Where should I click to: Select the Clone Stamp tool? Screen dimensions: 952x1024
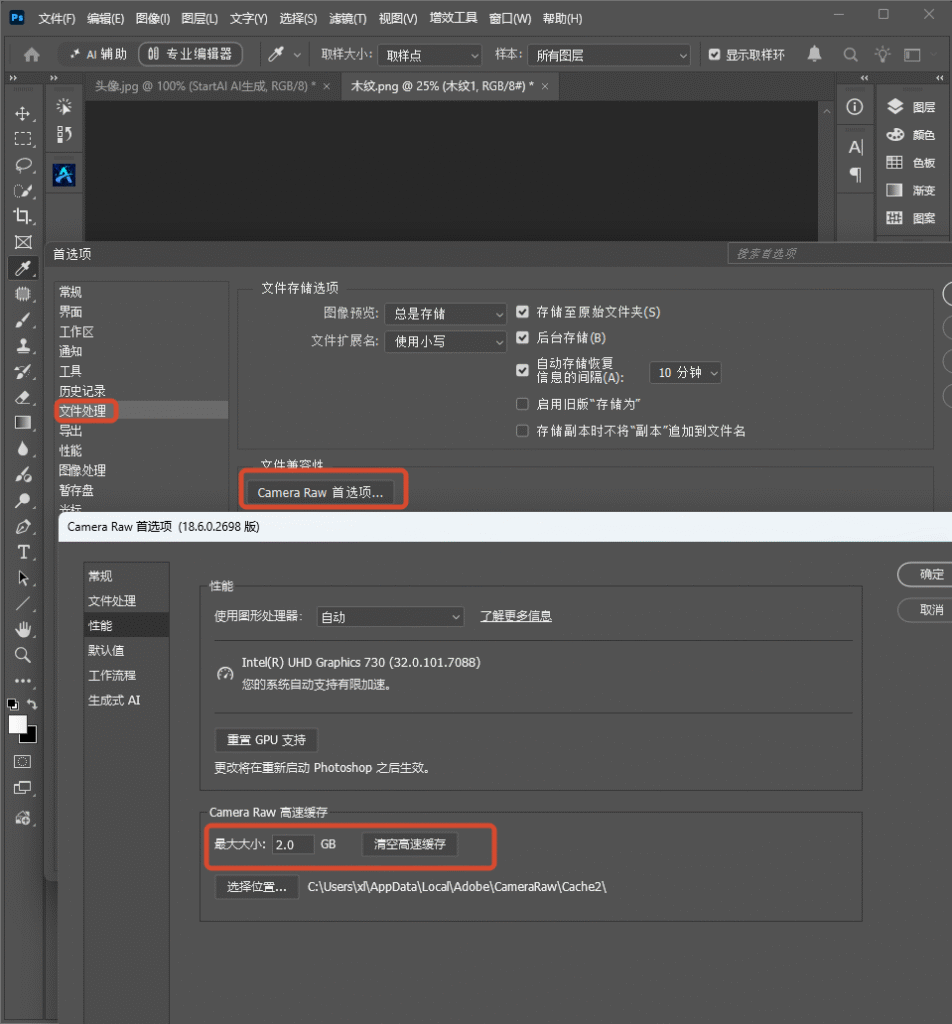pos(23,345)
